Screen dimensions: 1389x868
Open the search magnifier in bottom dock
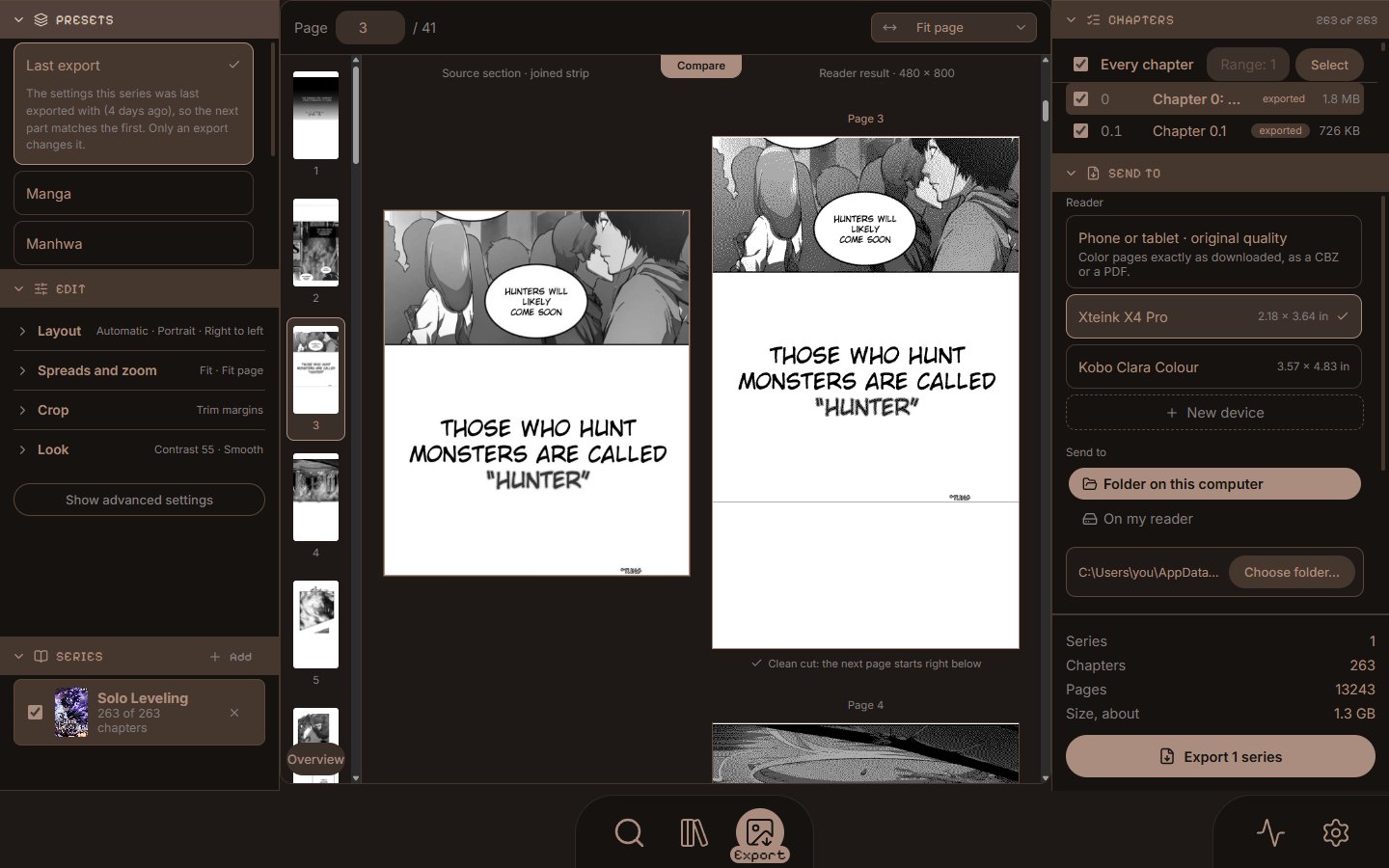[629, 832]
